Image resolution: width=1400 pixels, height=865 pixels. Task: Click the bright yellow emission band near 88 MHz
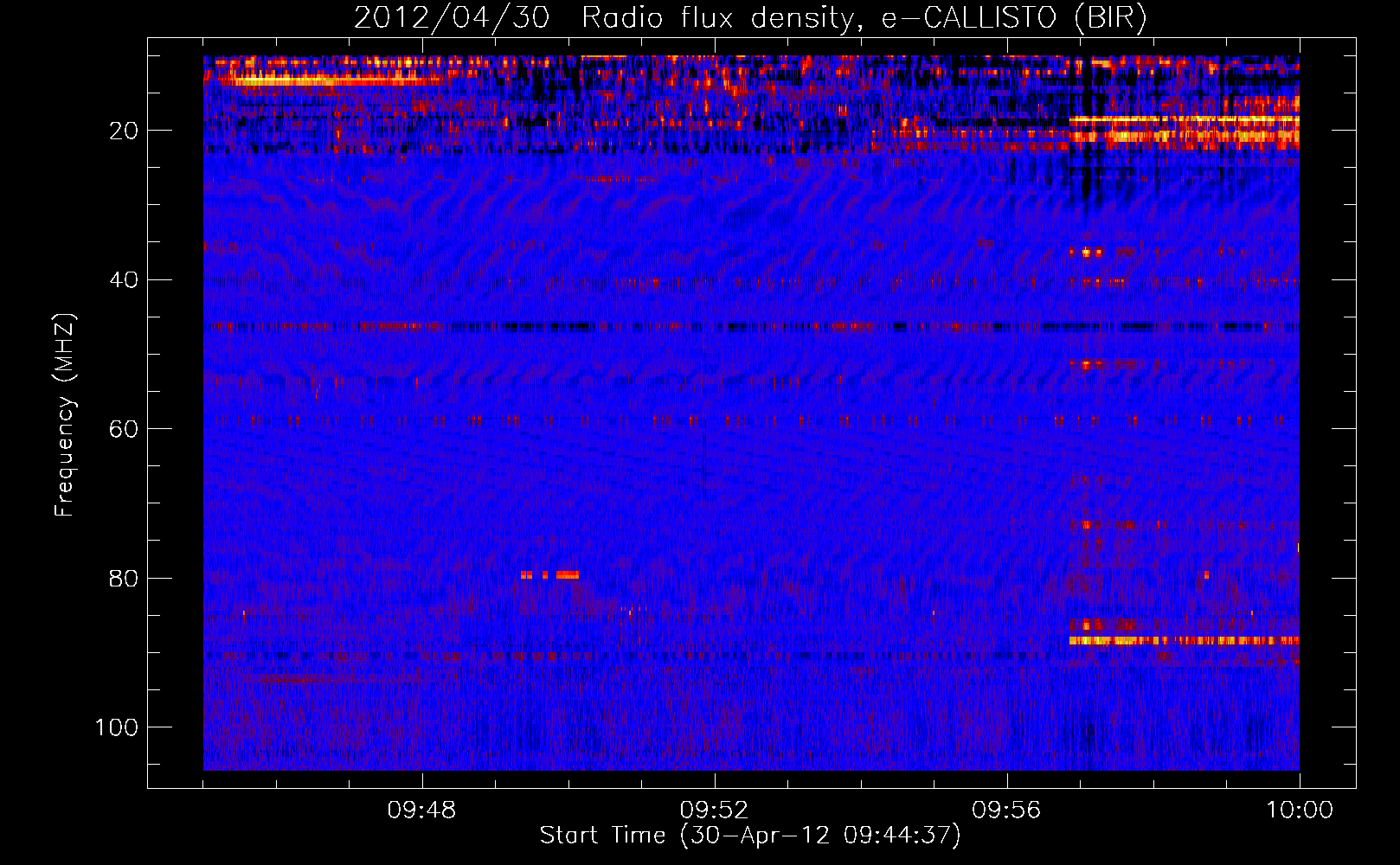click(x=1184, y=641)
